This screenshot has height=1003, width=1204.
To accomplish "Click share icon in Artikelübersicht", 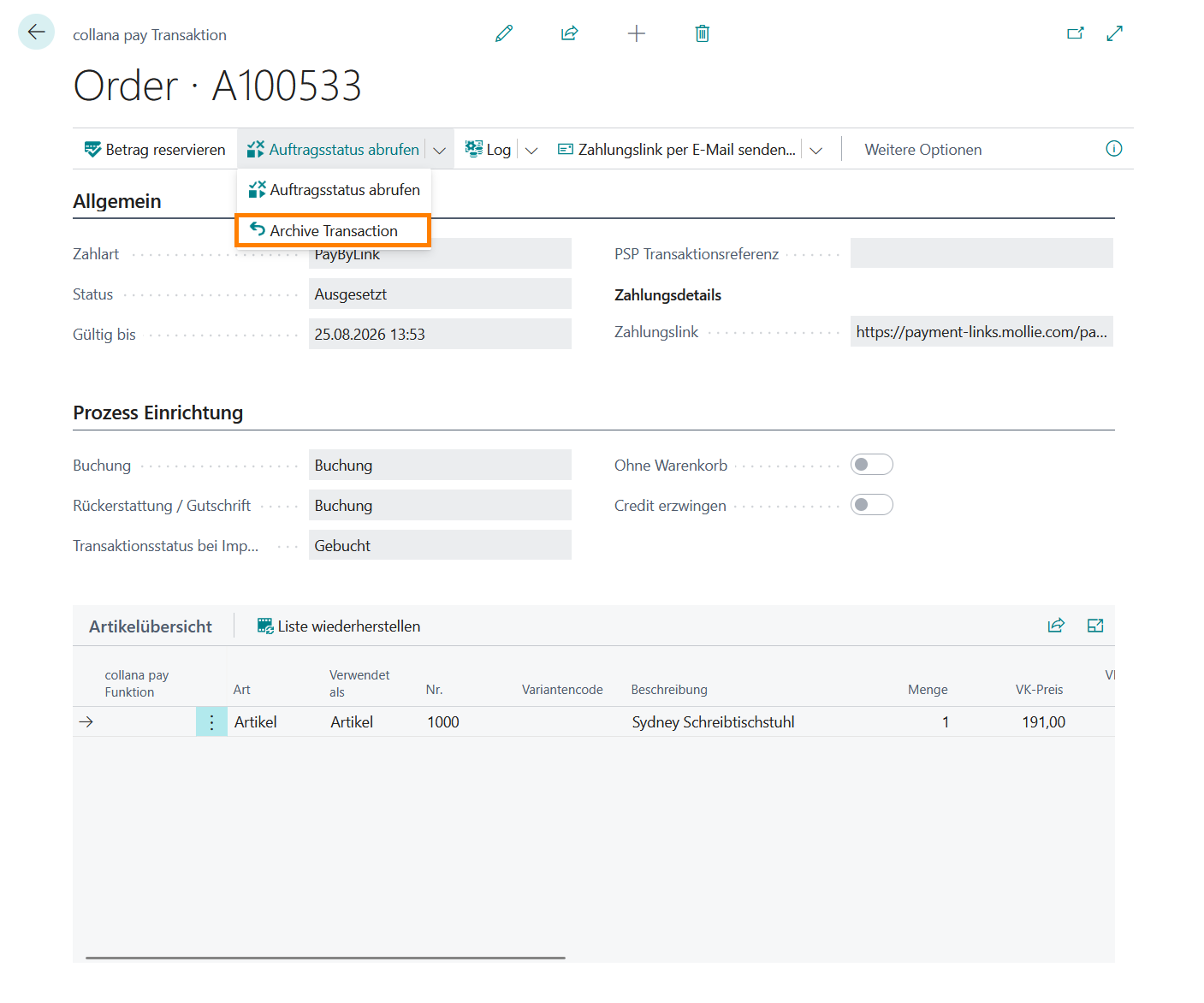I will pyautogui.click(x=1056, y=626).
